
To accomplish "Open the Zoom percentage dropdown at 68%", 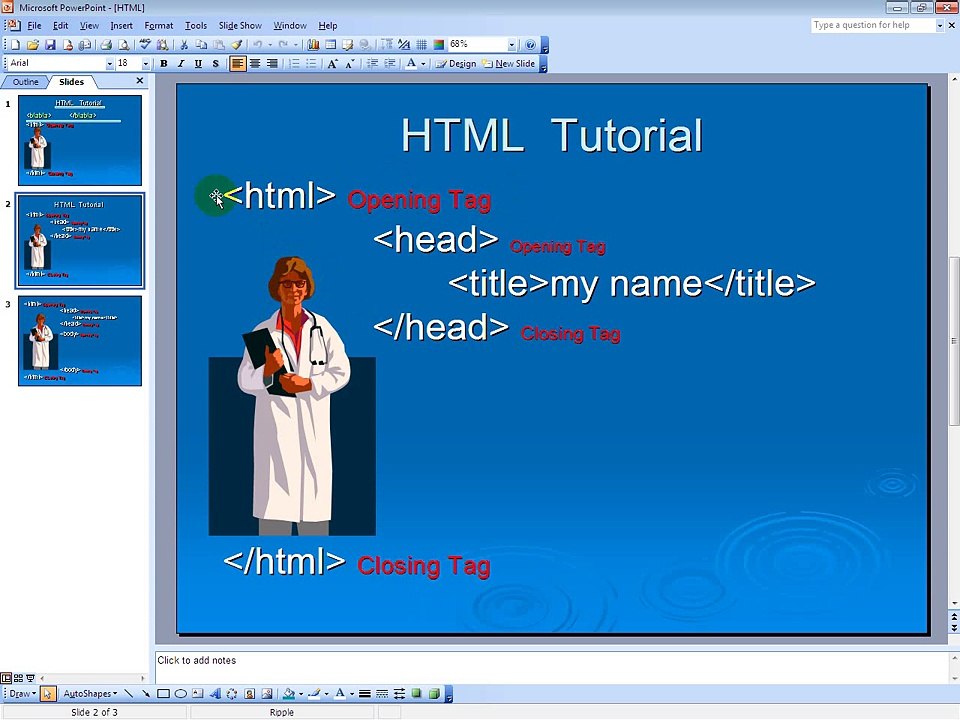I will 511,45.
